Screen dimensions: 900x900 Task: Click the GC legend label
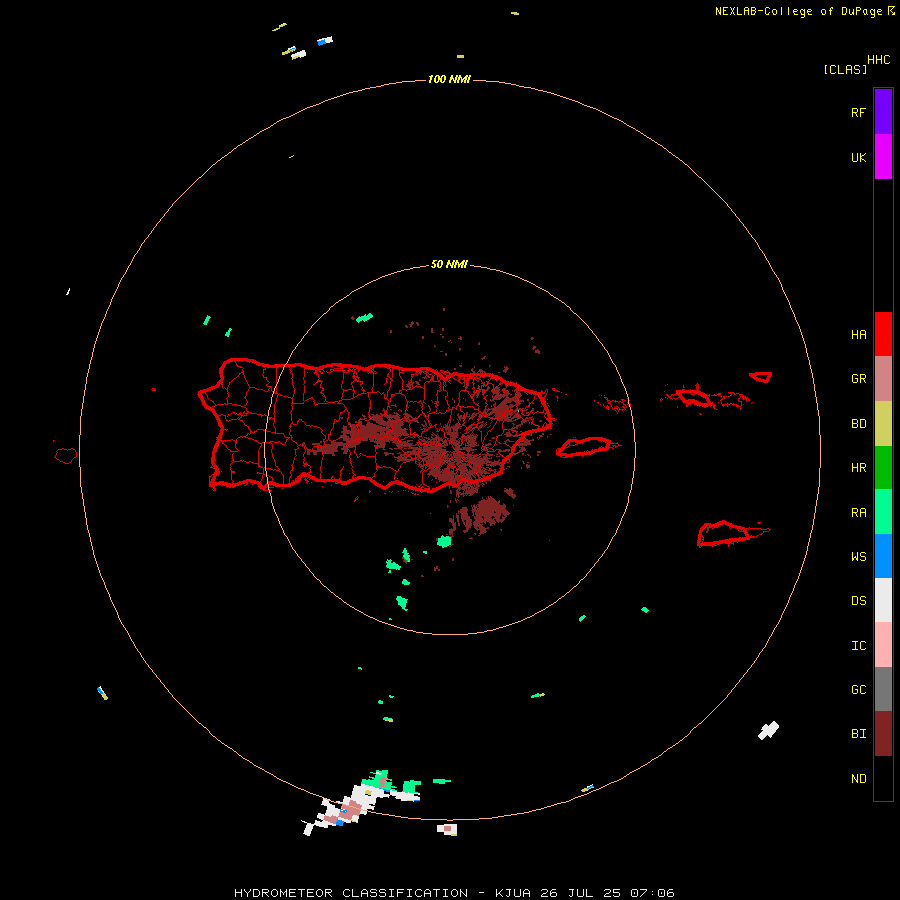point(858,689)
